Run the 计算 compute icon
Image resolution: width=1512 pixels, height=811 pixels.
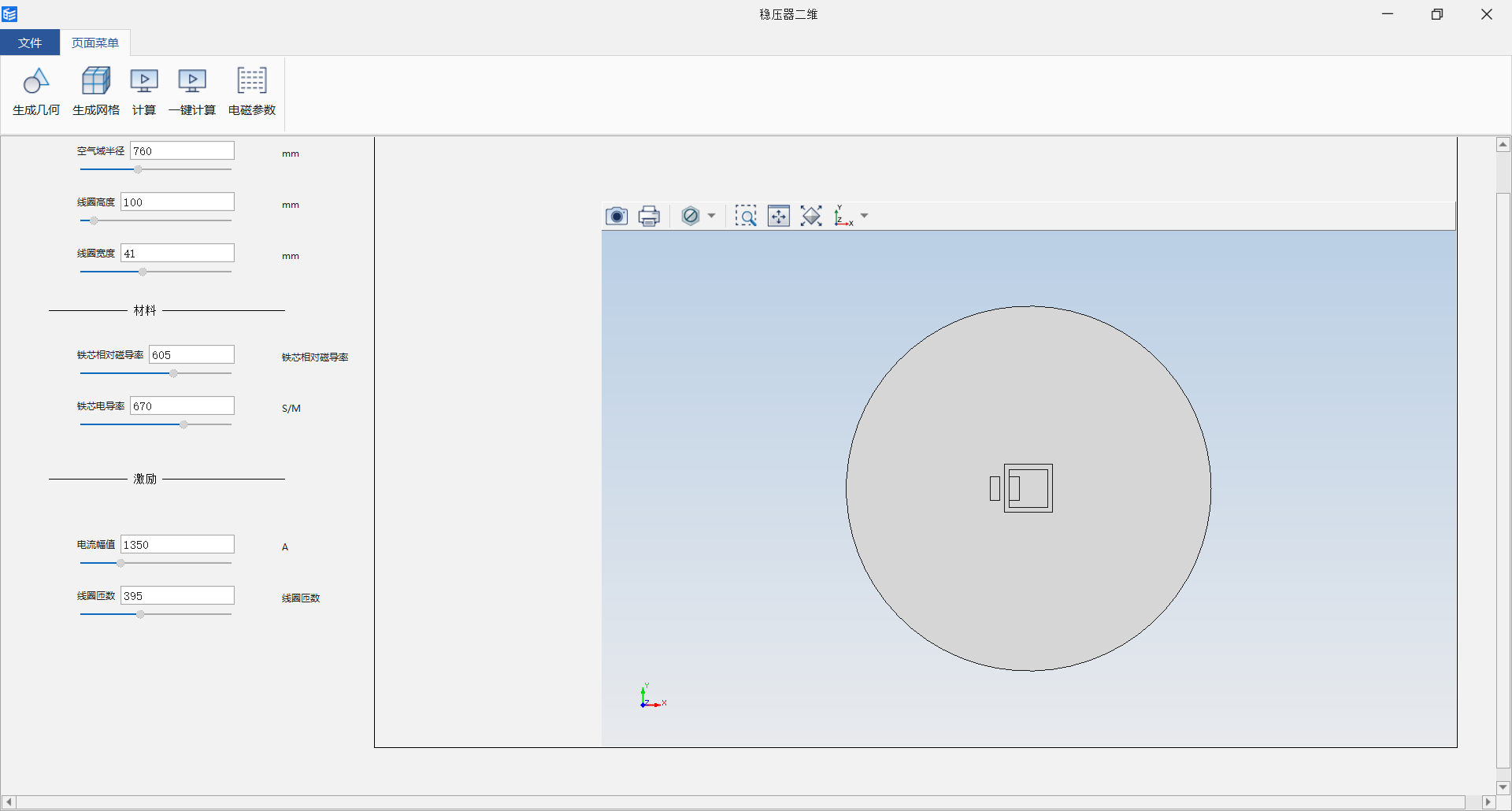pyautogui.click(x=144, y=80)
